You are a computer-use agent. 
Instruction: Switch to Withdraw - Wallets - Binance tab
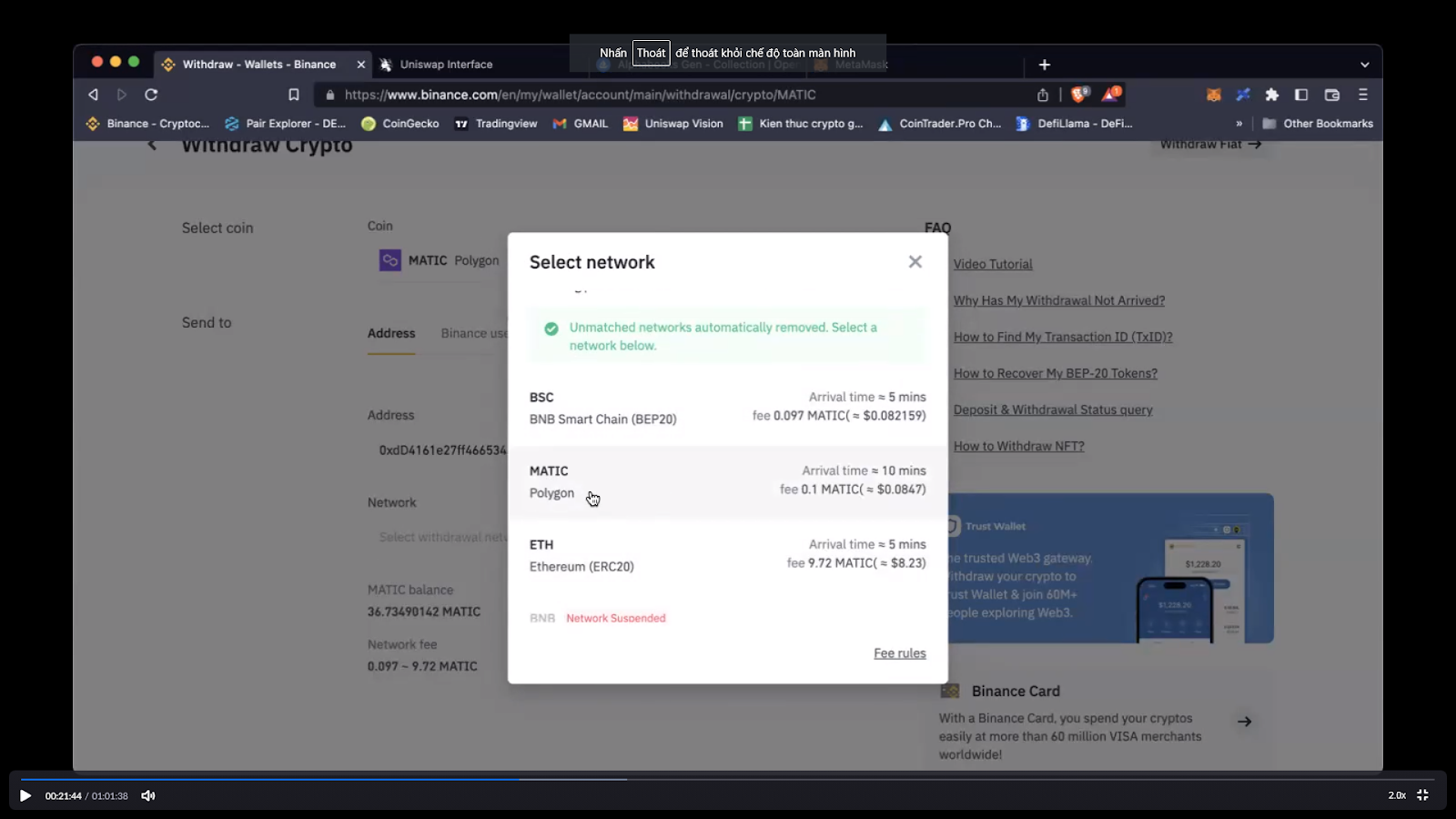[x=262, y=65]
